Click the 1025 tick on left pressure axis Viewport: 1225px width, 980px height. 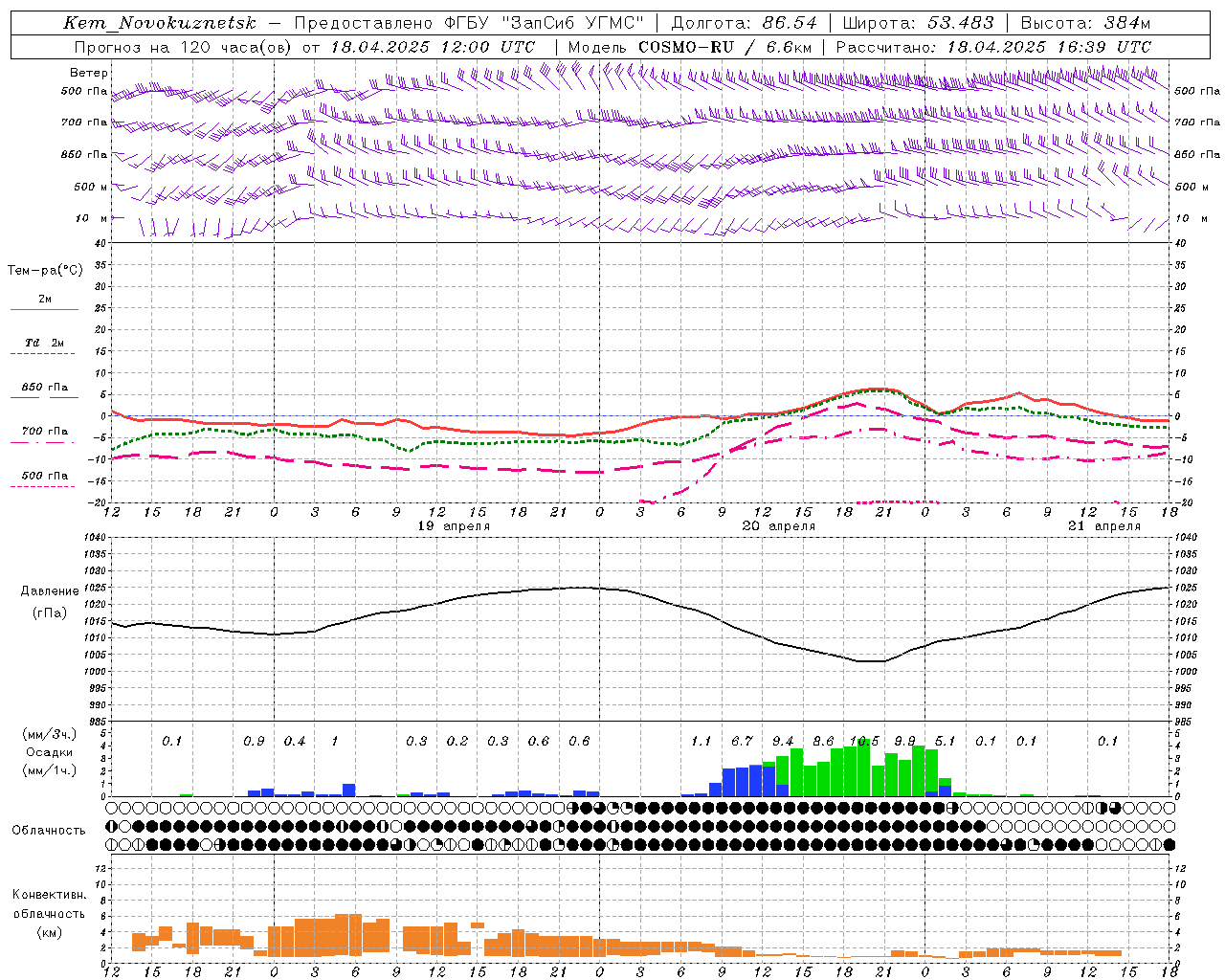coord(93,588)
